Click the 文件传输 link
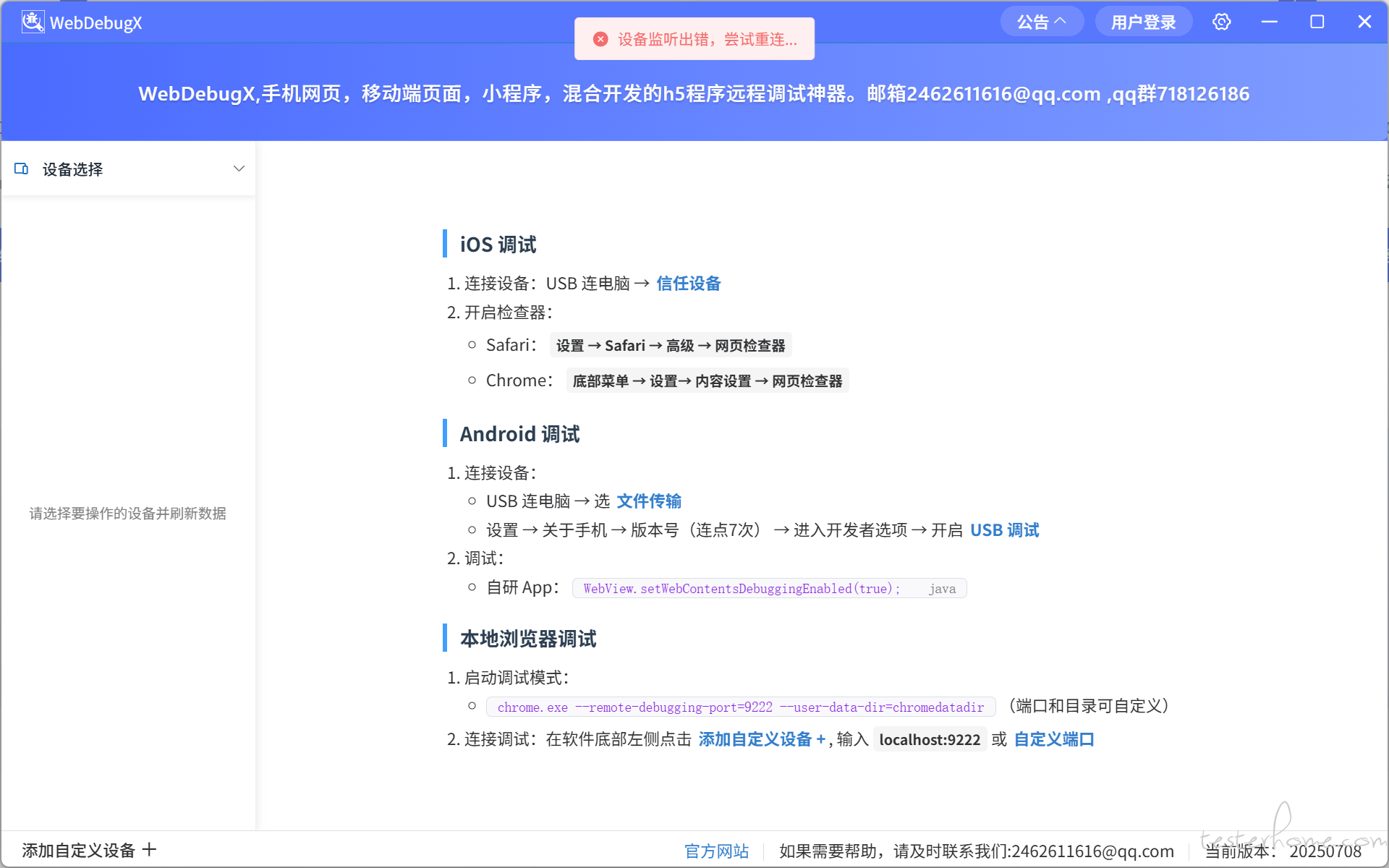Screen dimensions: 1389x868 pos(649,501)
